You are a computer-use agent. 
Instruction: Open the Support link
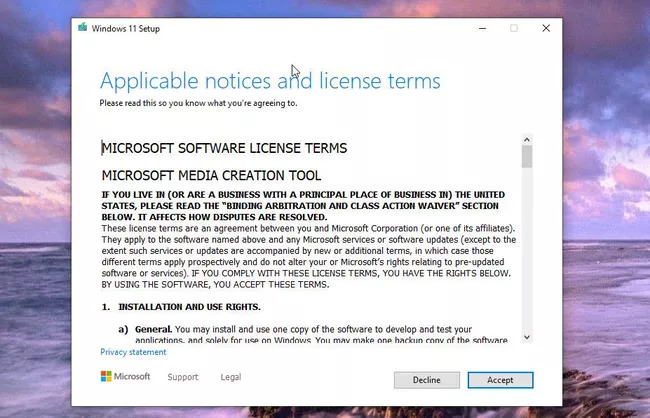[183, 377]
